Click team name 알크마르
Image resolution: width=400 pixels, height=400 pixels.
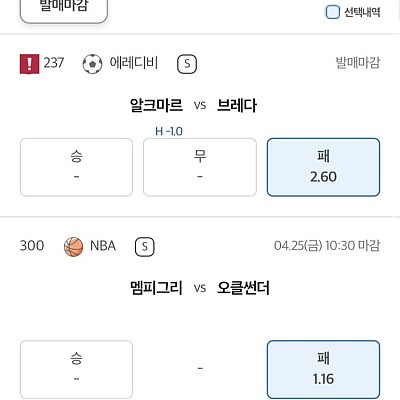156,105
